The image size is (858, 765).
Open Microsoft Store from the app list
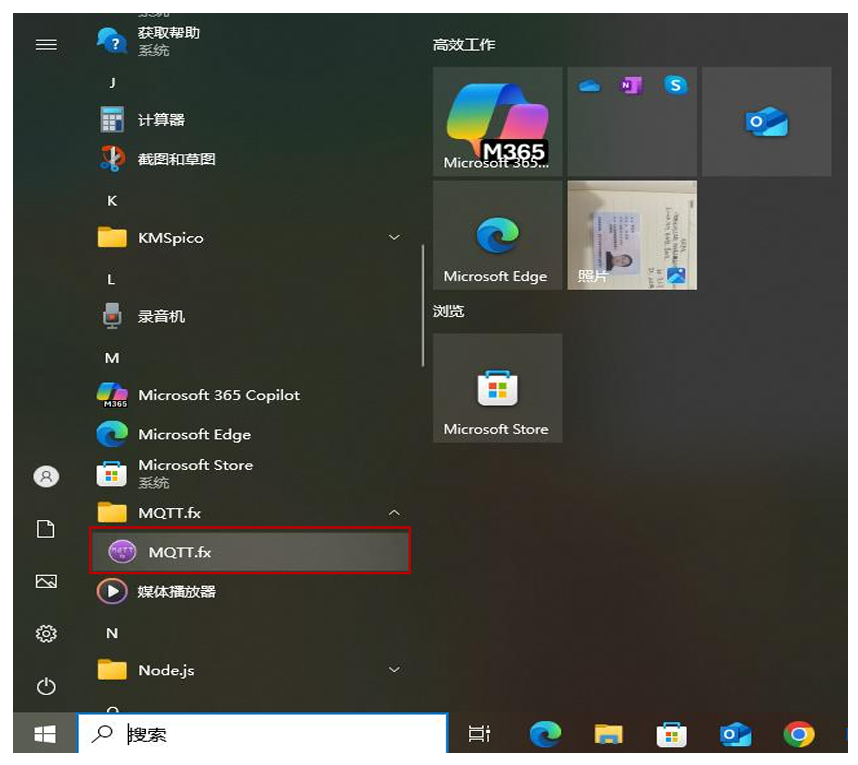click(249, 473)
